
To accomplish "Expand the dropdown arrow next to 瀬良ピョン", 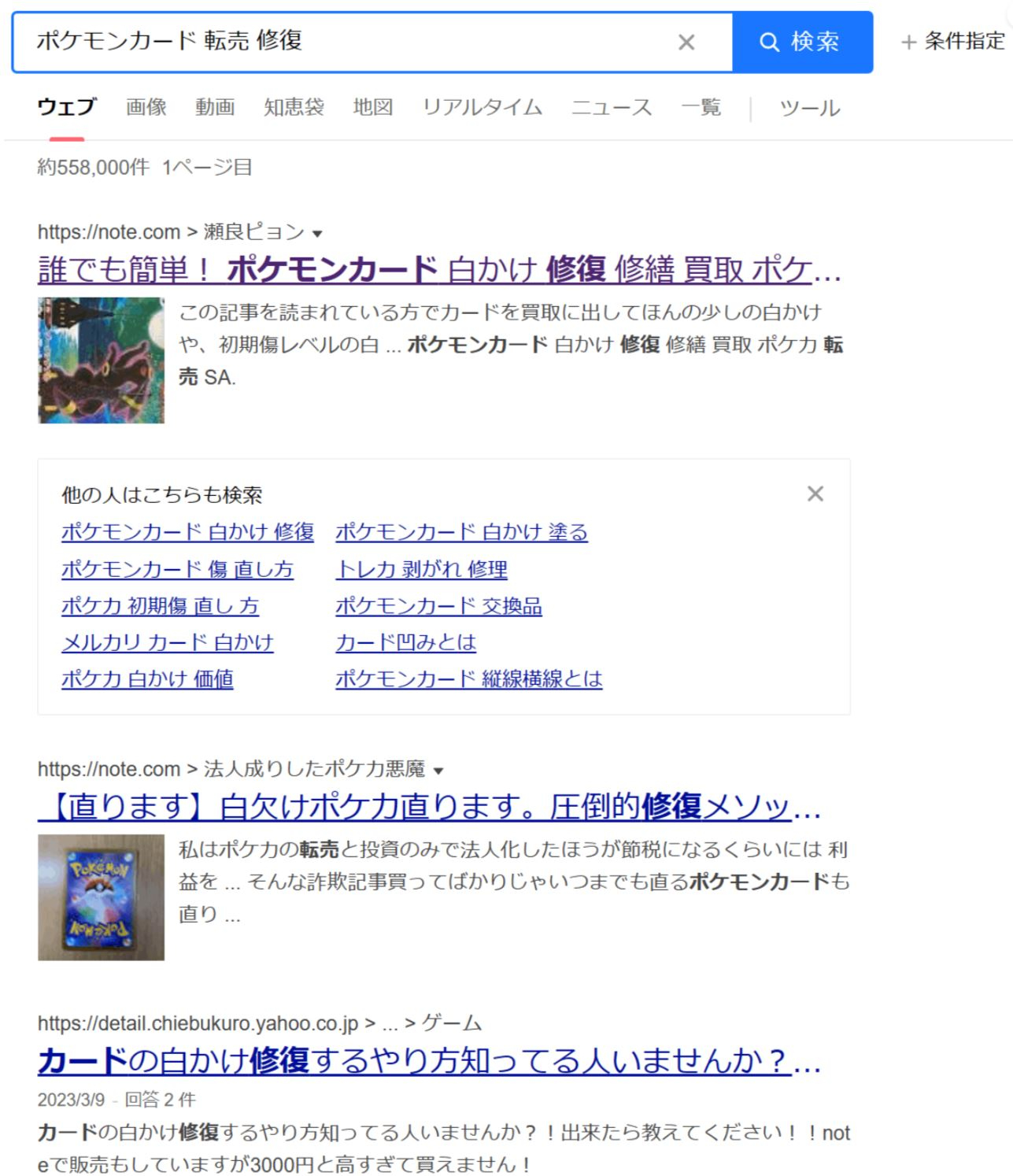I will [317, 234].
